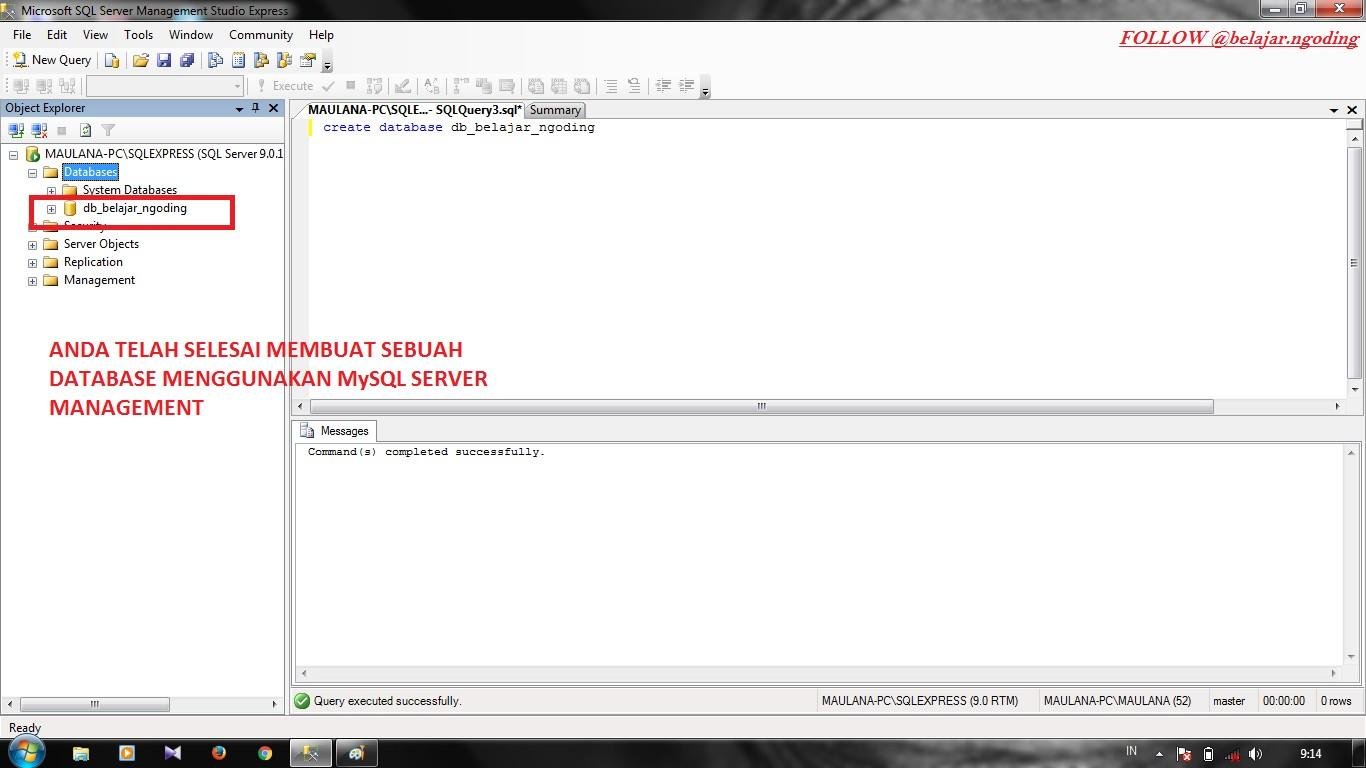This screenshot has width=1366, height=768.
Task: Open the Edit menu
Action: pos(57,34)
